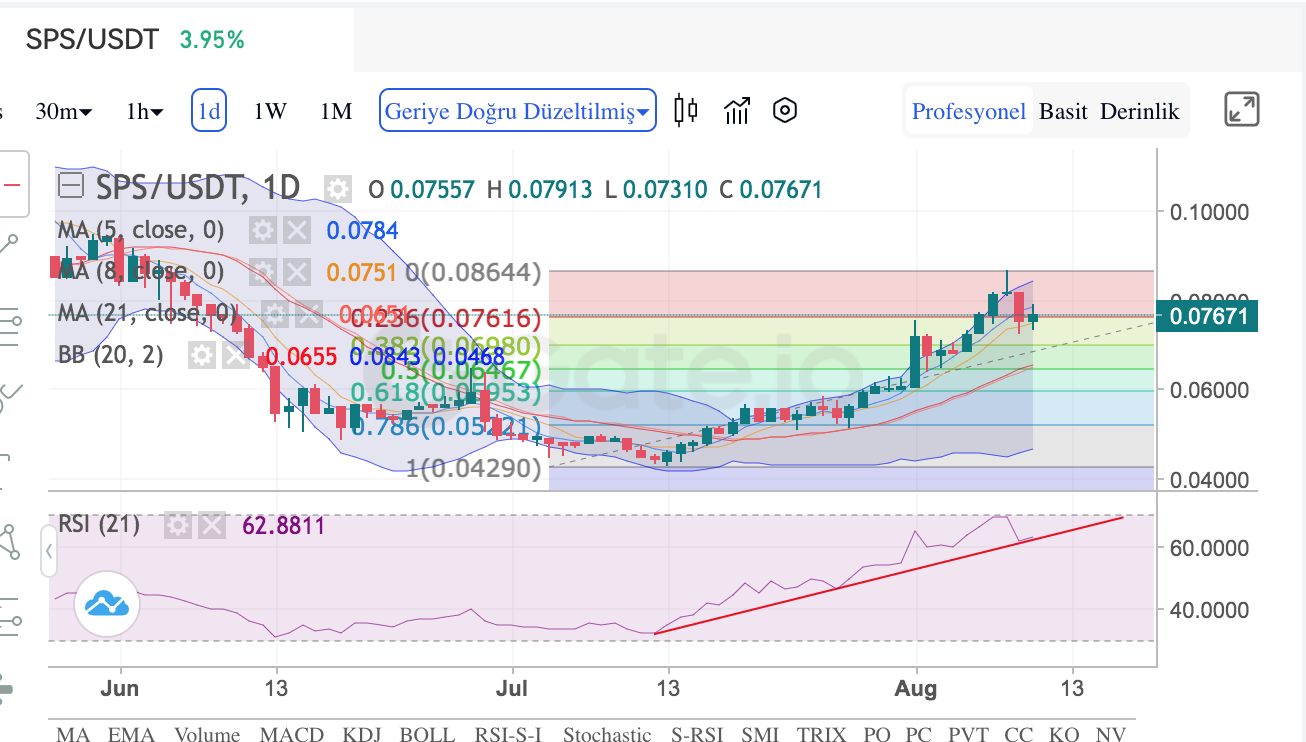Open settings gear for RSI (21)
This screenshot has width=1306, height=742.
[178, 525]
